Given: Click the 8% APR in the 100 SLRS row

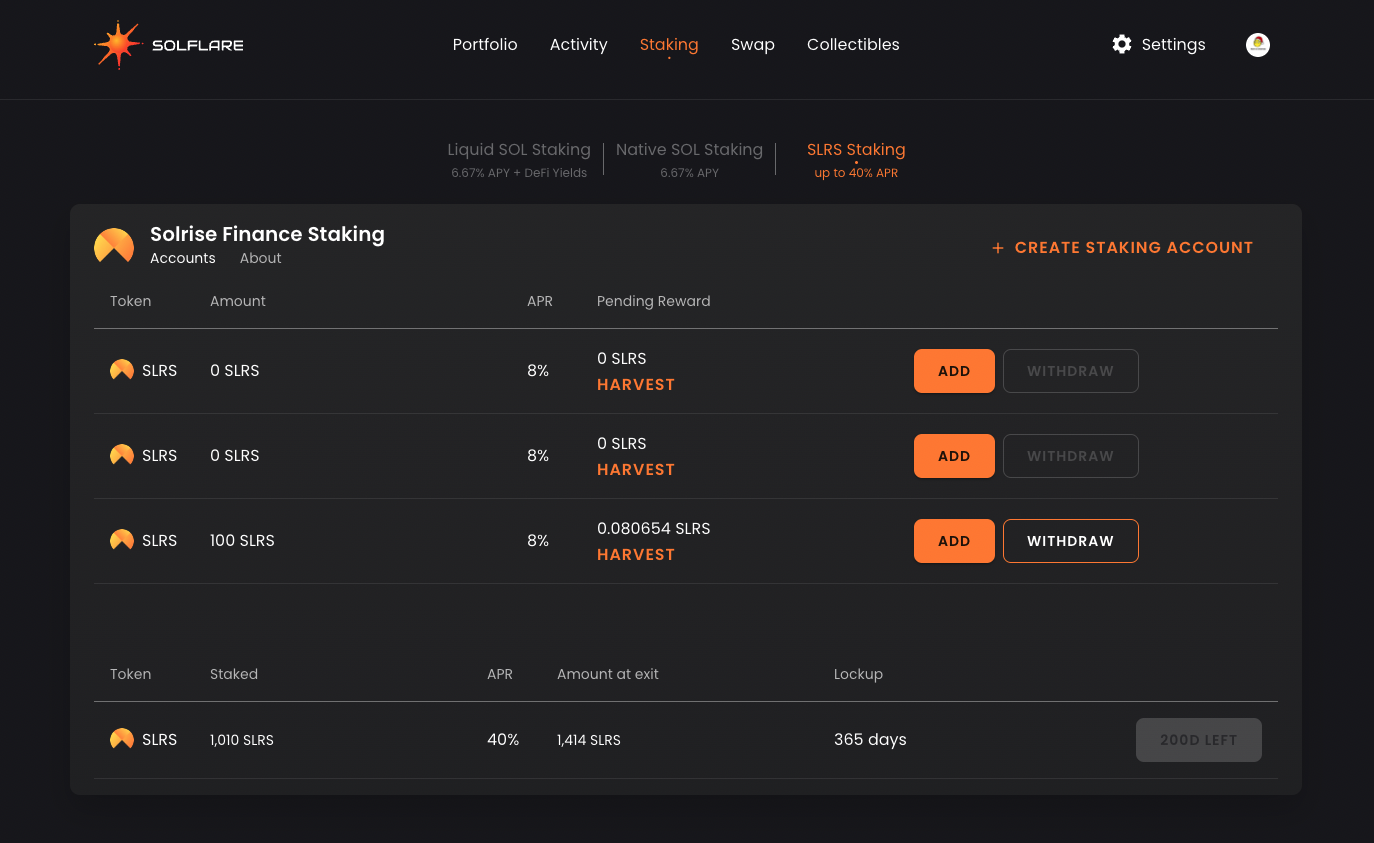Looking at the screenshot, I should click(x=538, y=540).
